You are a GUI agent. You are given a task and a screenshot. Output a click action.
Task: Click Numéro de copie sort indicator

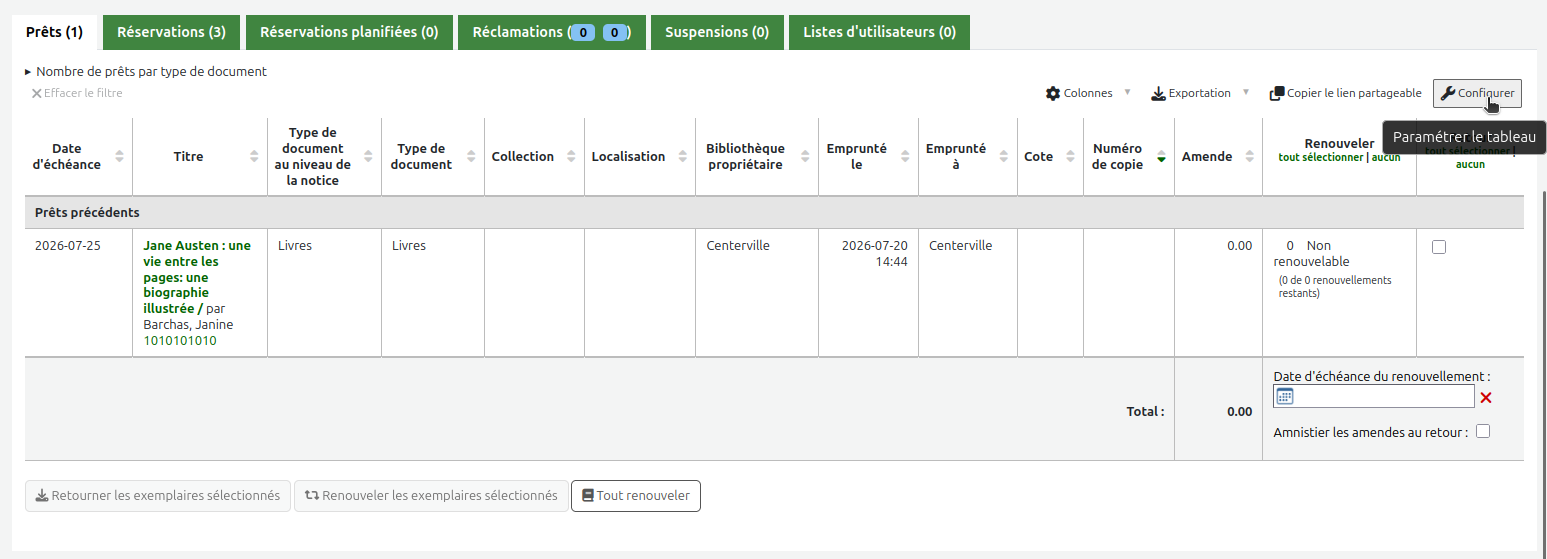click(1161, 157)
